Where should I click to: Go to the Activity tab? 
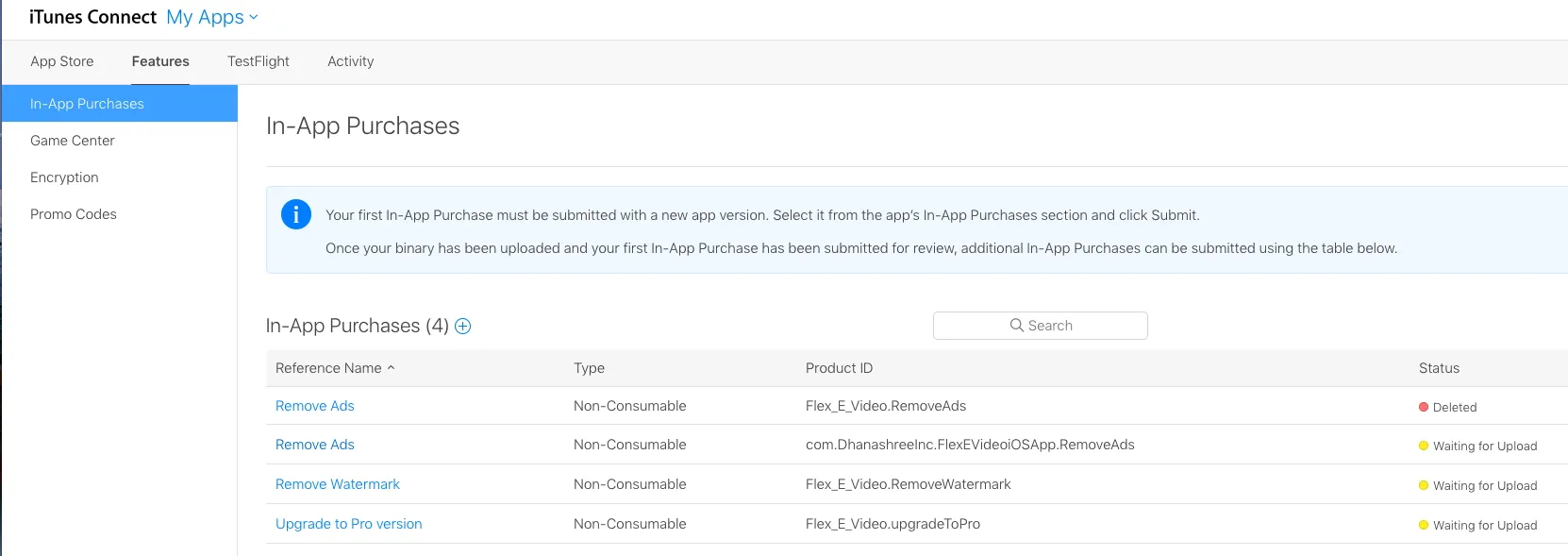coord(351,61)
